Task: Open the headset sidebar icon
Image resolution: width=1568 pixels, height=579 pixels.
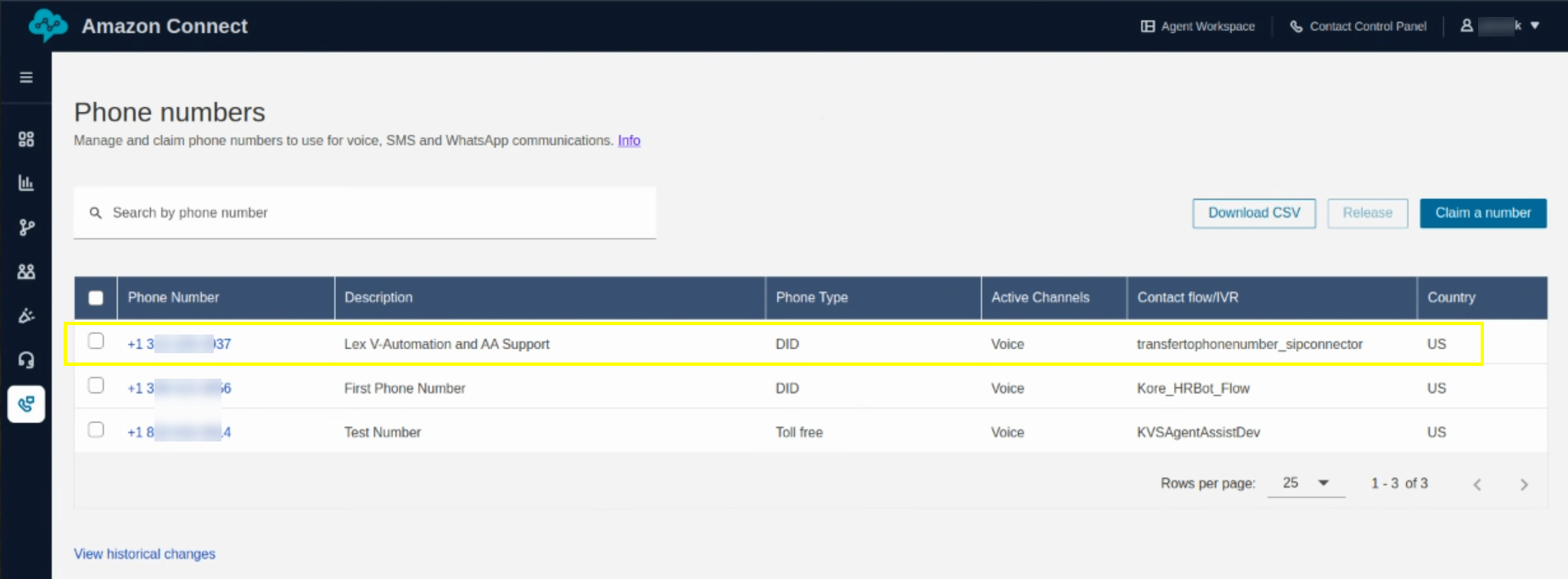Action: [x=26, y=360]
